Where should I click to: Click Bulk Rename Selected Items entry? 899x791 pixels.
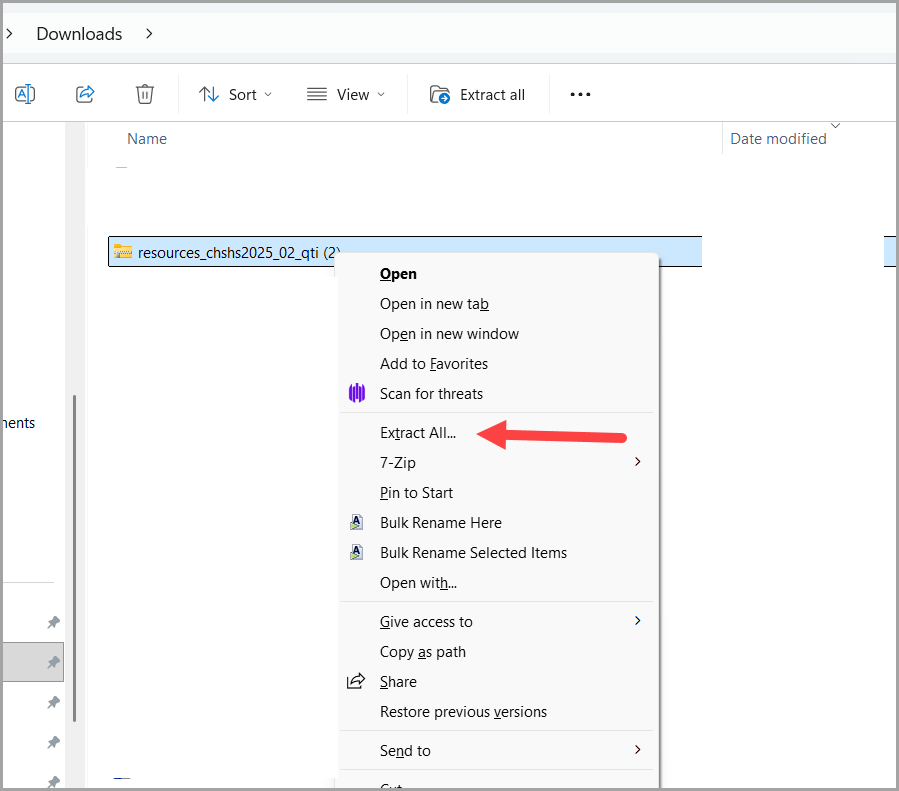[472, 553]
